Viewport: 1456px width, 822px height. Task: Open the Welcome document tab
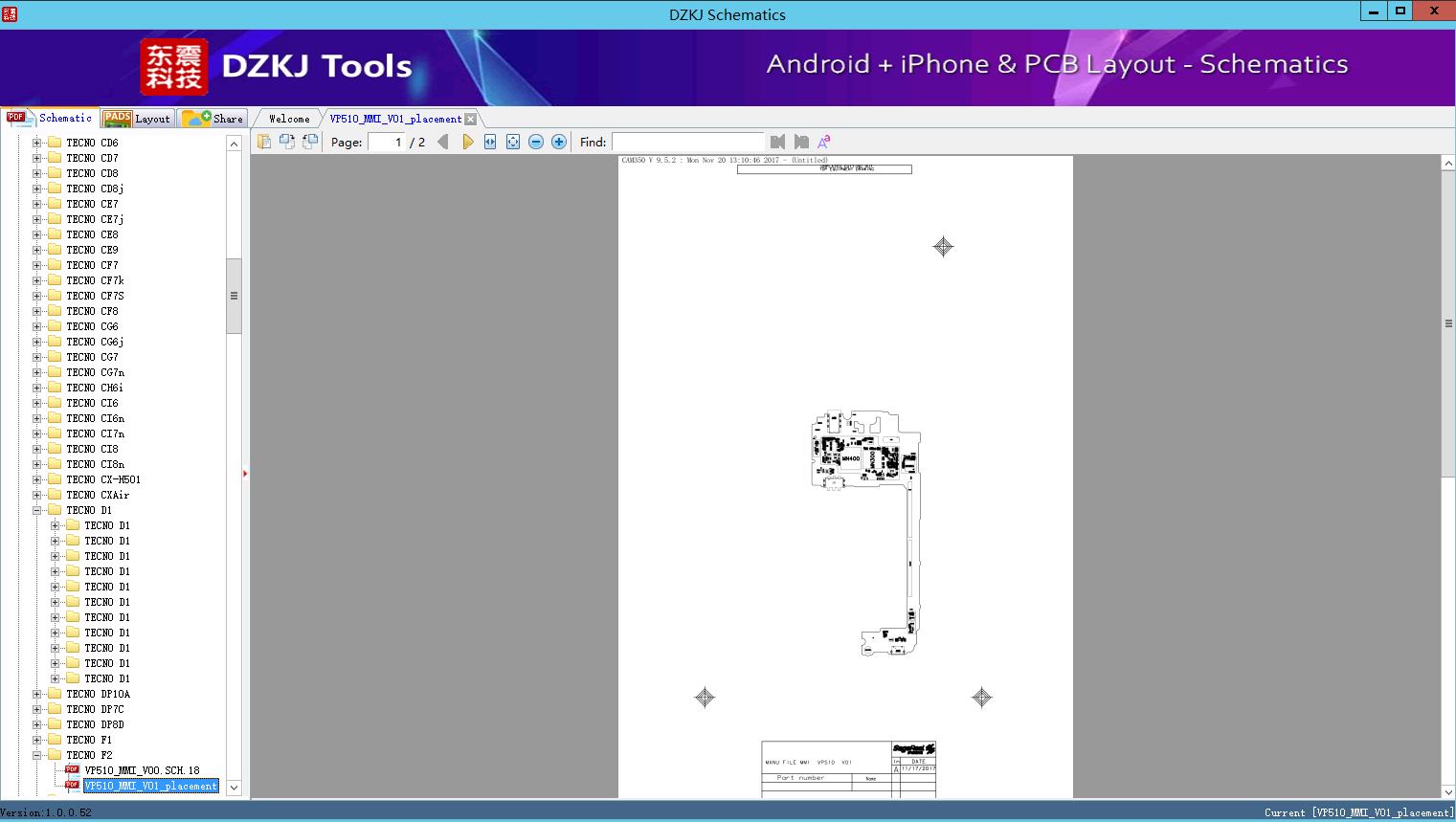(288, 119)
